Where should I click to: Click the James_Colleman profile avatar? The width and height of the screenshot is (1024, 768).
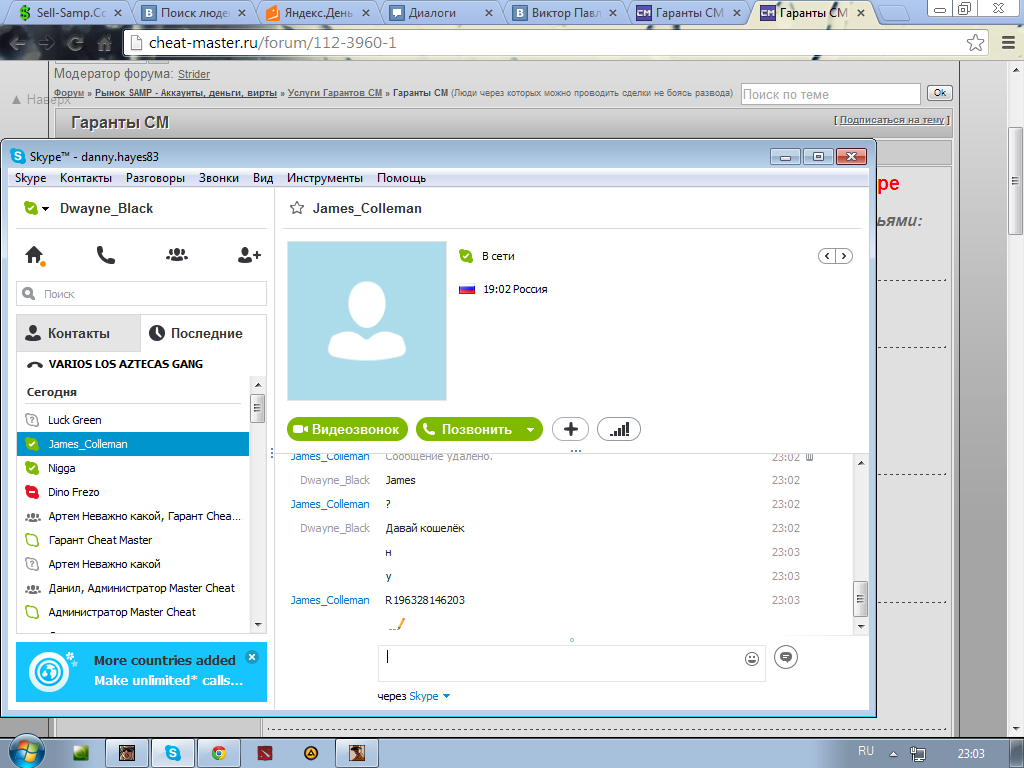(x=367, y=321)
